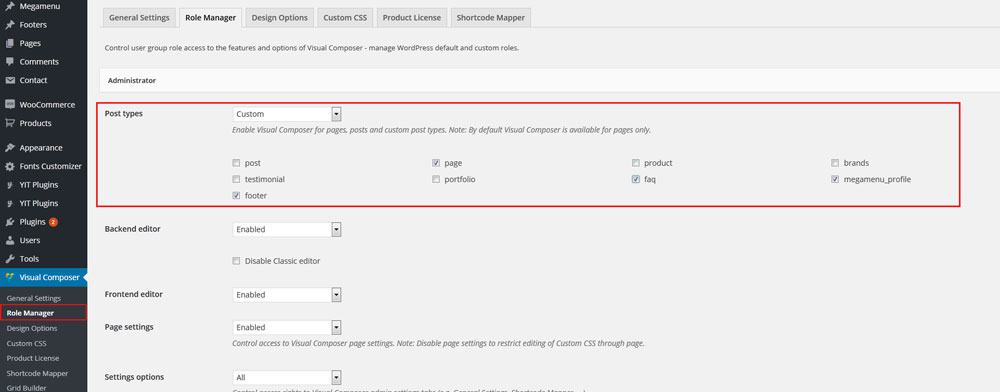Open the Design Options tab
This screenshot has height=392, width=1000.
click(x=279, y=18)
